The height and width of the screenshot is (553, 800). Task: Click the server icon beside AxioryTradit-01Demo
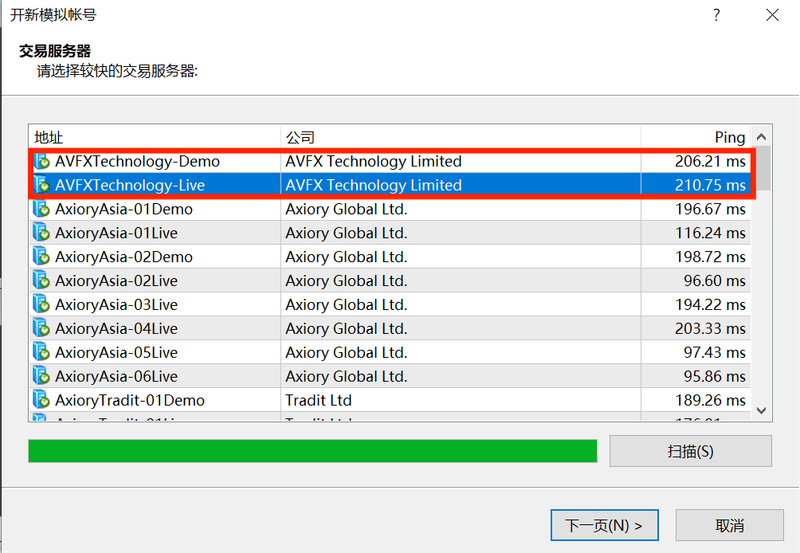coord(41,400)
